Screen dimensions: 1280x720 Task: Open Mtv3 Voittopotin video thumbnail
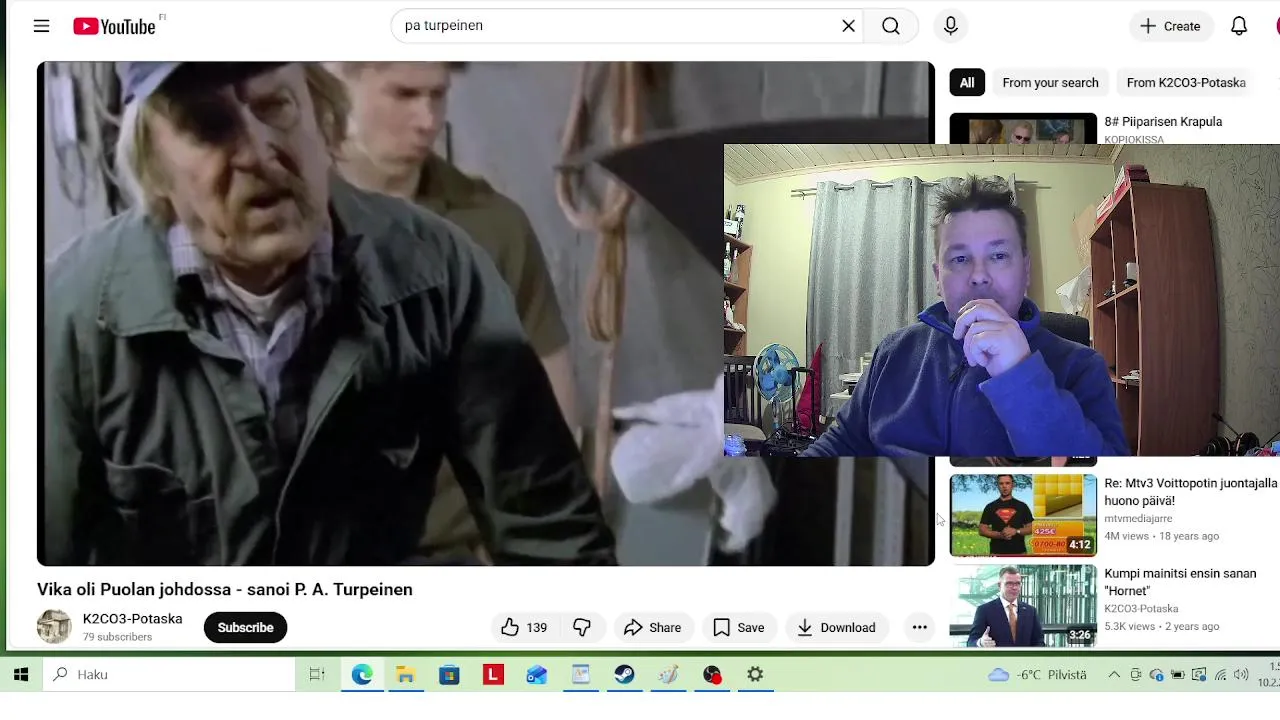pos(1023,515)
